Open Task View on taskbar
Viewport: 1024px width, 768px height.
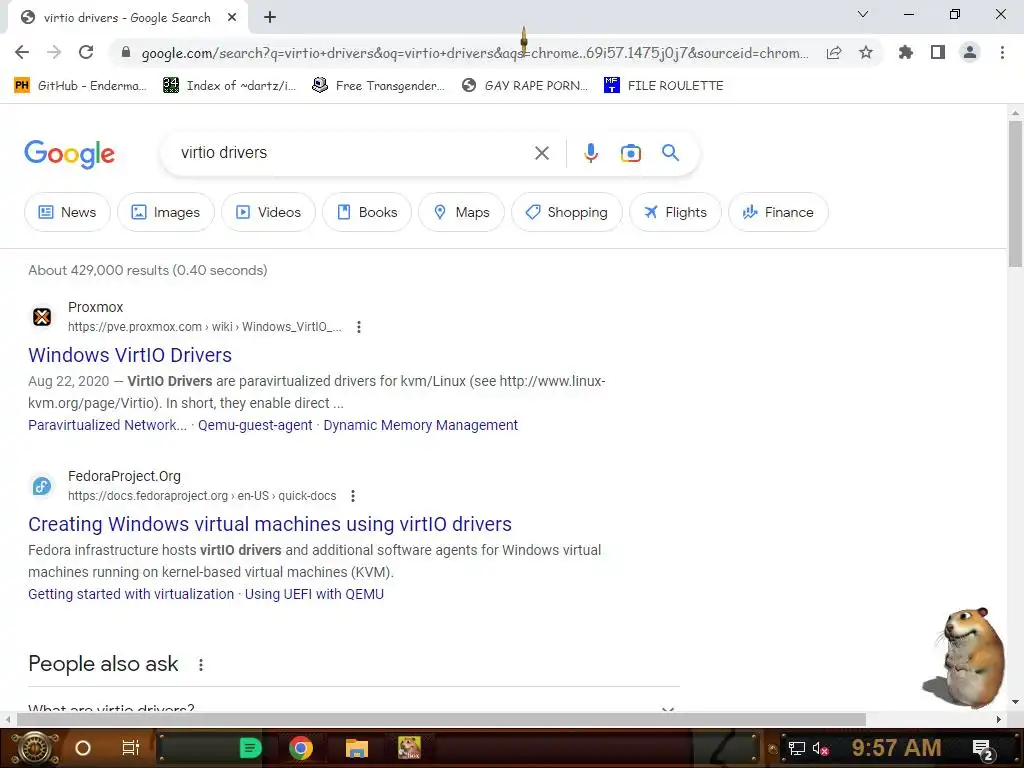[x=131, y=748]
